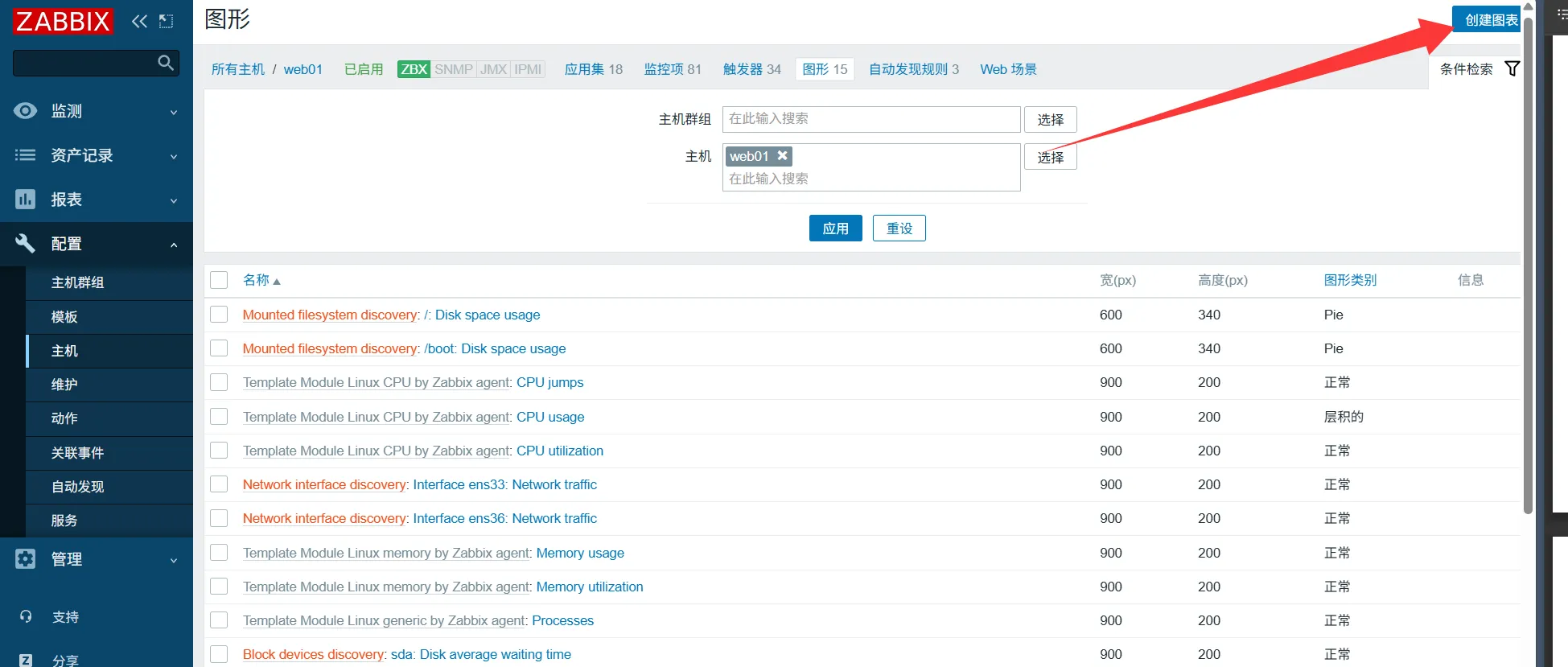Screen dimensions: 1568x667
Task: Click the sidebar hide (kiosk) icon
Action: point(167,21)
